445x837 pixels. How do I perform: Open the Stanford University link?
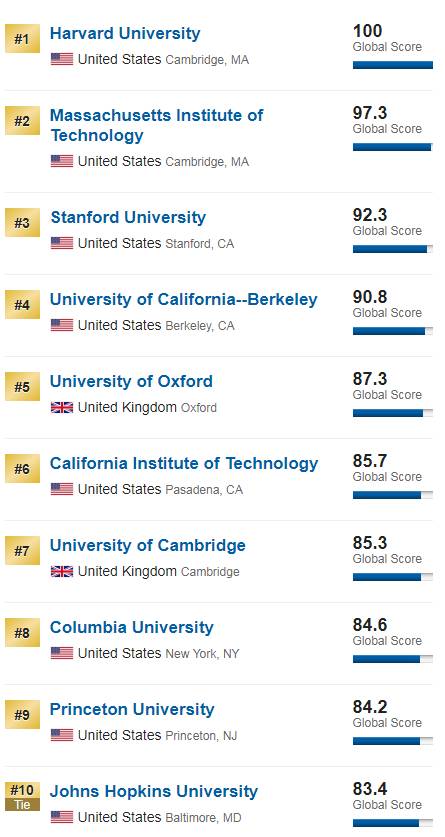(128, 217)
